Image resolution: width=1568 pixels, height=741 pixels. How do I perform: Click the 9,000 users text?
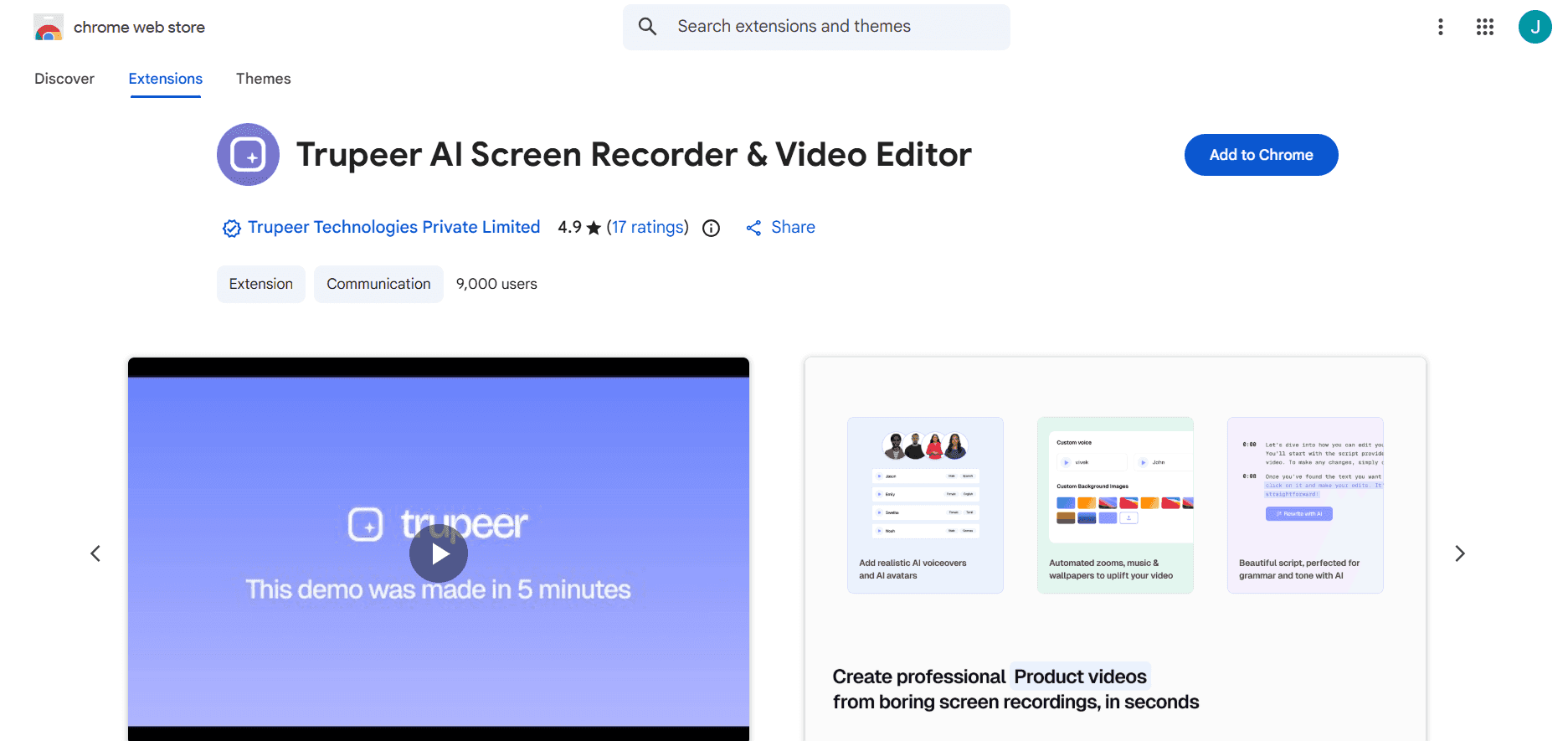(496, 284)
